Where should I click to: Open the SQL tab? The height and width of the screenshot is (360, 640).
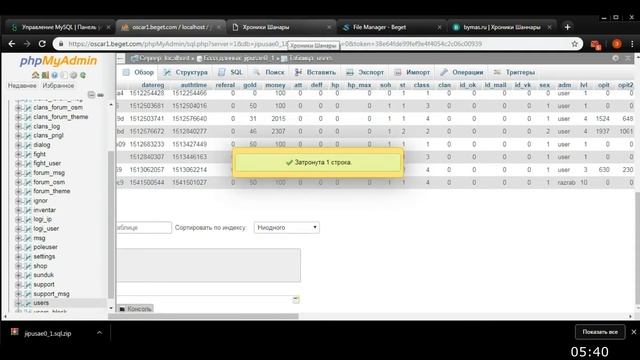click(231, 72)
